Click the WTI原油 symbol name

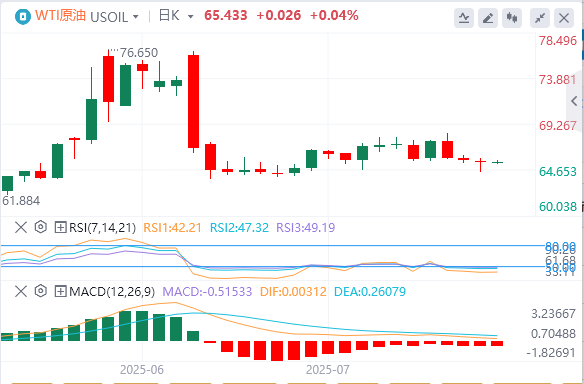[60, 16]
